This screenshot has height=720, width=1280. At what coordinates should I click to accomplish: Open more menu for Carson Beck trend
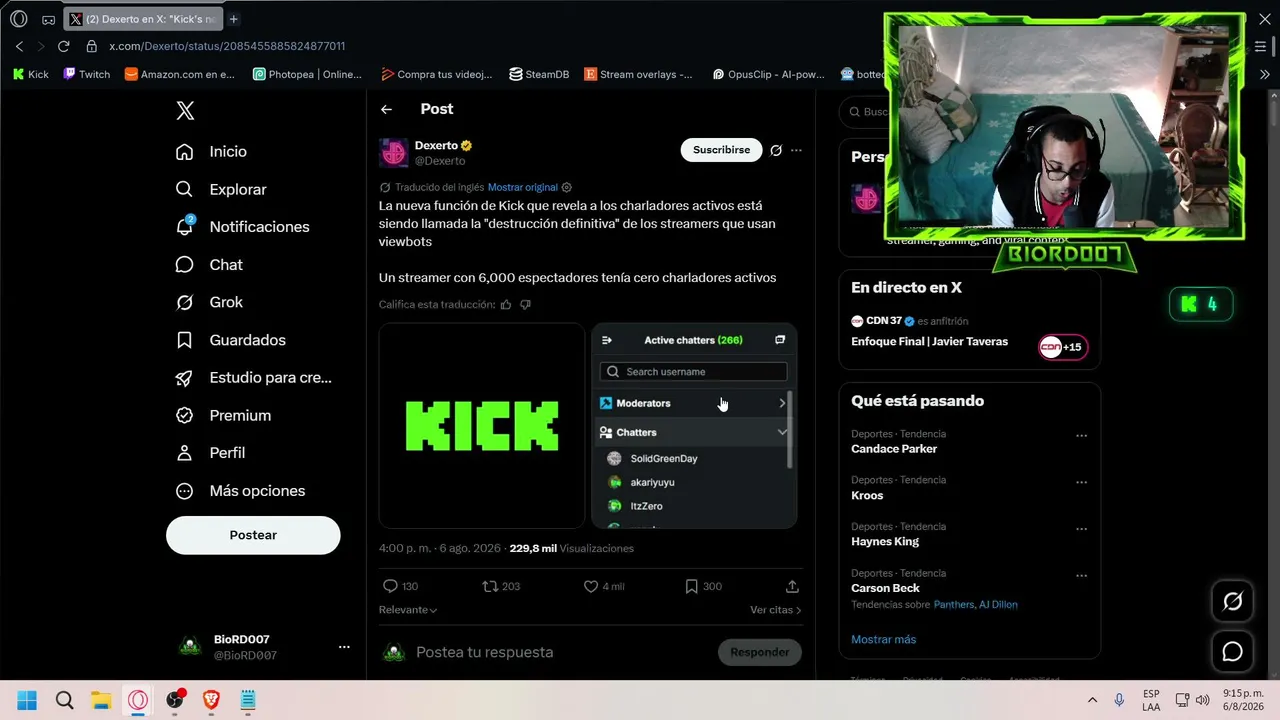(x=1081, y=575)
